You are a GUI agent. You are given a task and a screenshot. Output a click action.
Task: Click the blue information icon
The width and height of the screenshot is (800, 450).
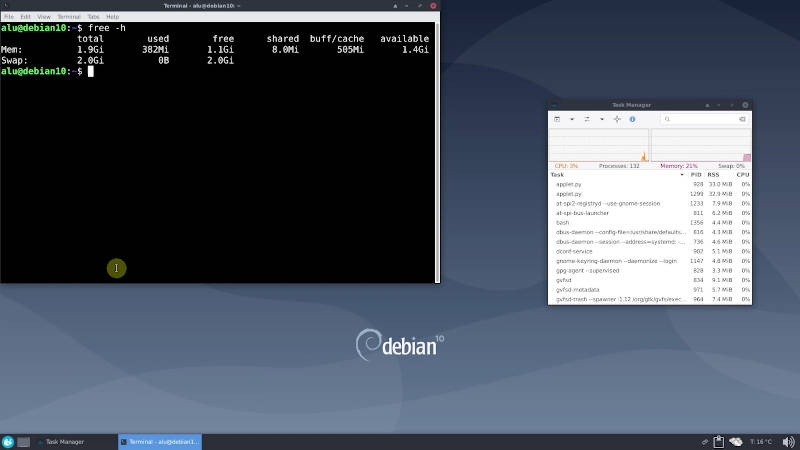tap(632, 119)
